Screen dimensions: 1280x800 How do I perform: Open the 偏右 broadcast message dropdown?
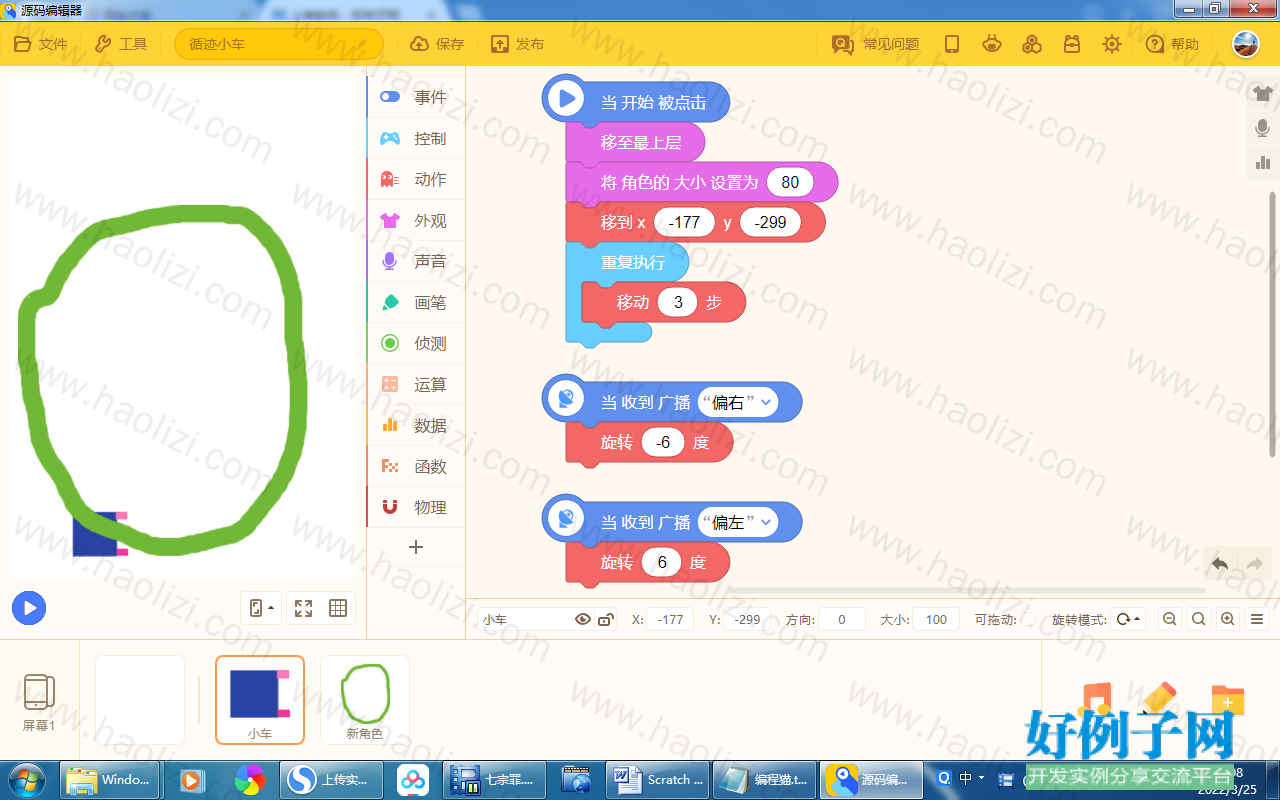(x=738, y=402)
